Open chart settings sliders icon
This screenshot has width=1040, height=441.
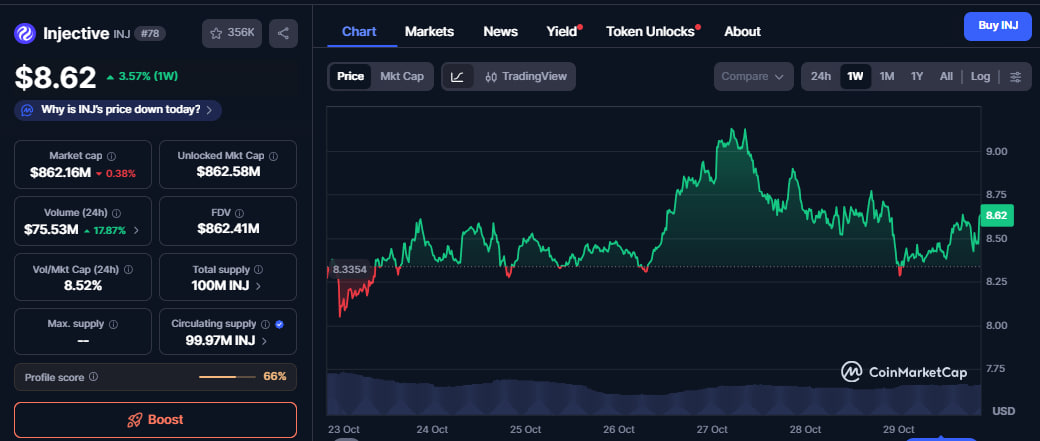coord(1015,77)
